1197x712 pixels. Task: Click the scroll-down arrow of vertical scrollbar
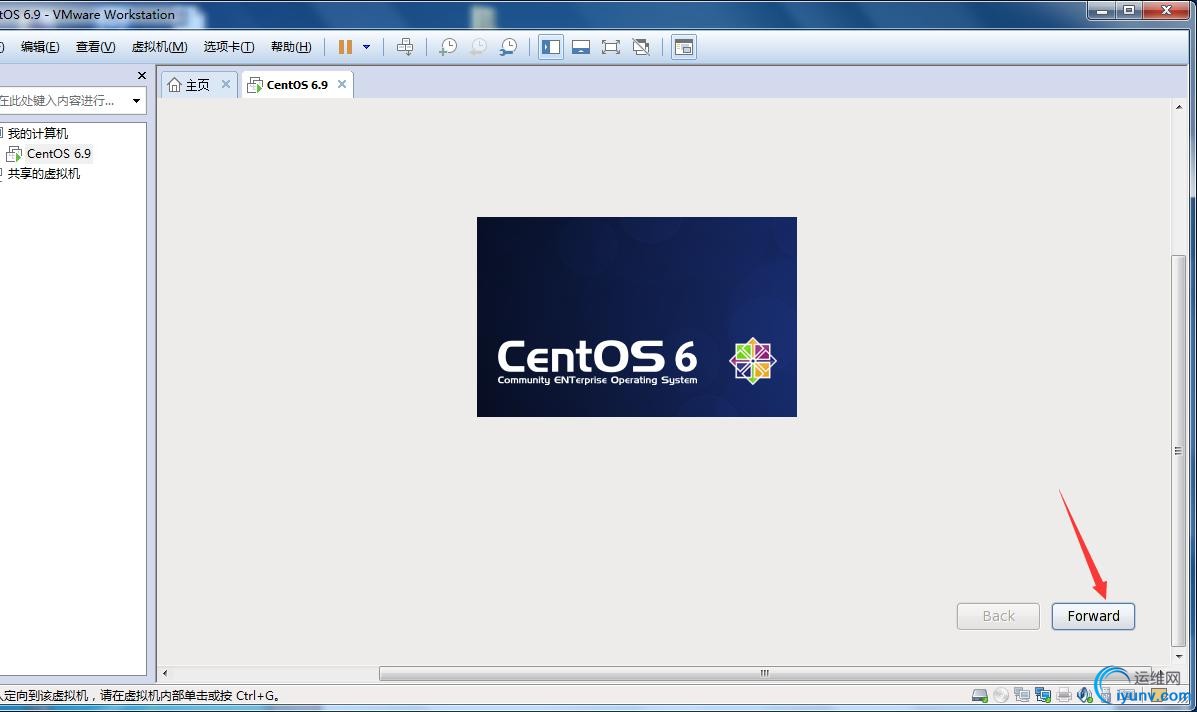pyautogui.click(x=1179, y=656)
